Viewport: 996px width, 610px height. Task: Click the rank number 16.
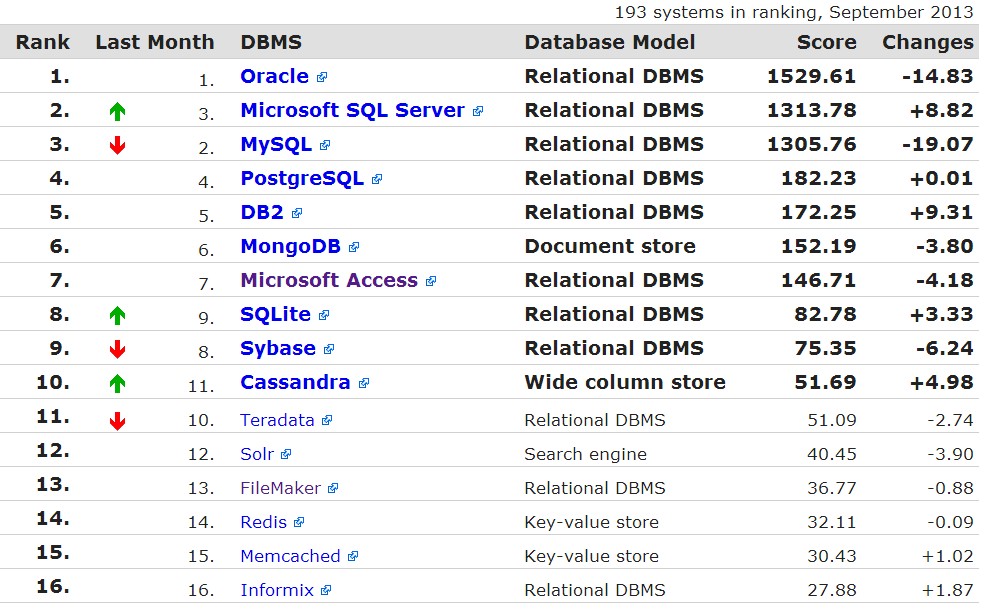click(53, 586)
